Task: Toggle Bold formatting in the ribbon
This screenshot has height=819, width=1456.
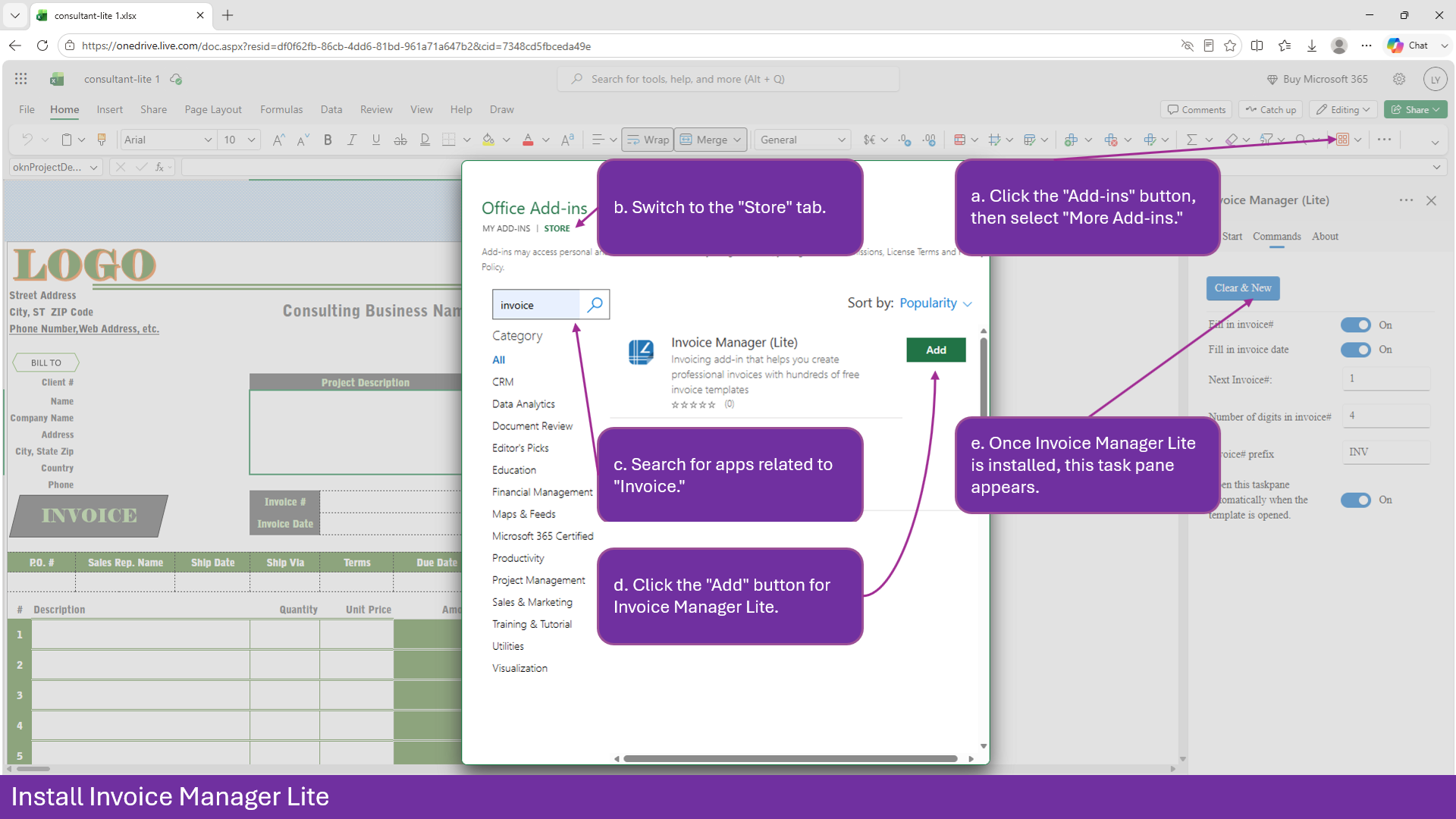Action: [x=328, y=140]
